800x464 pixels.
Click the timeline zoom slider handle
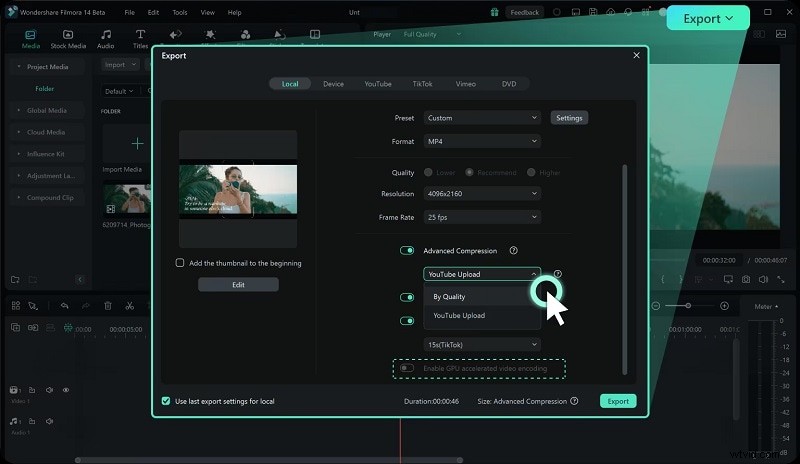(688, 305)
